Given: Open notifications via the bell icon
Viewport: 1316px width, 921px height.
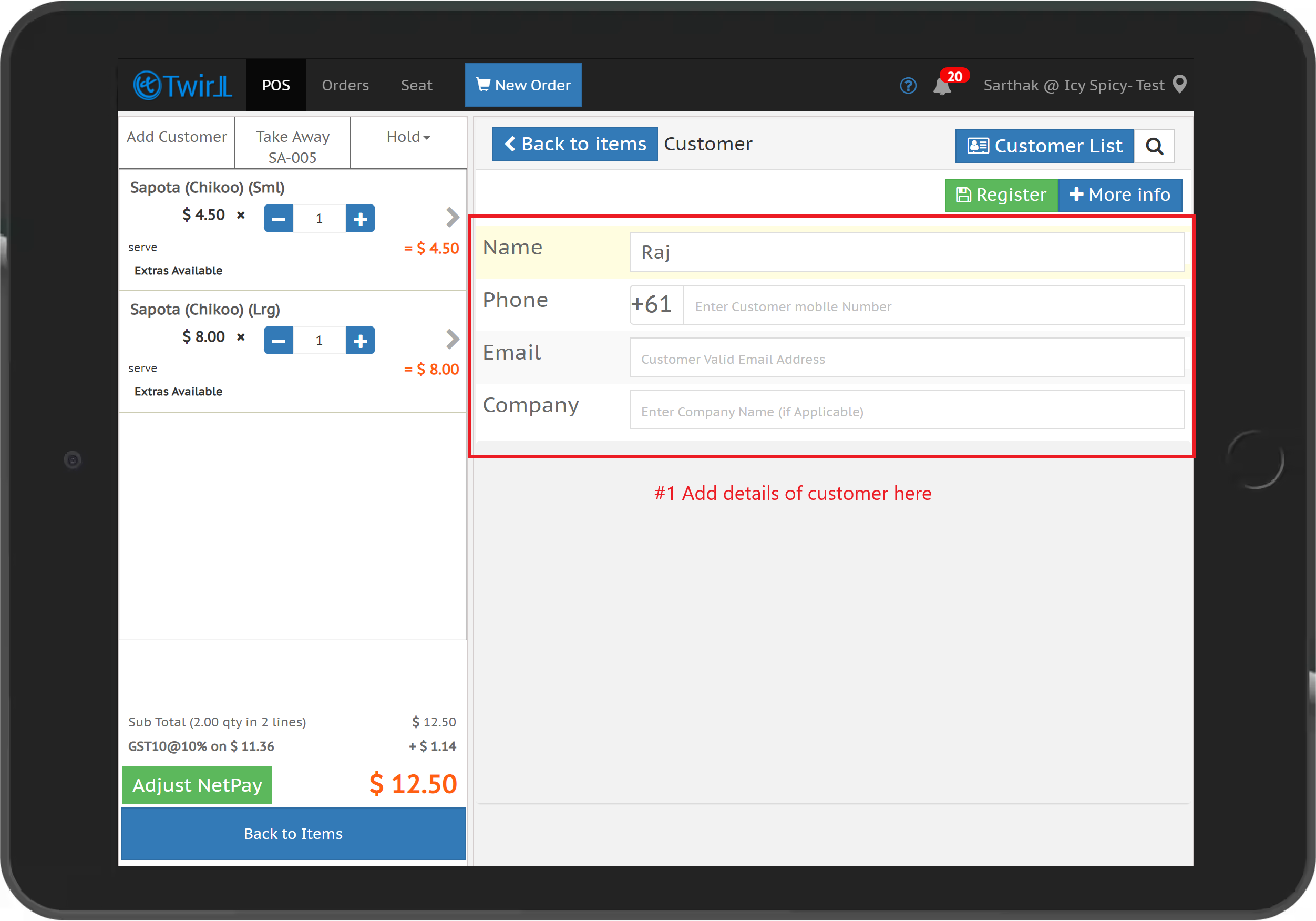Looking at the screenshot, I should coord(942,86).
